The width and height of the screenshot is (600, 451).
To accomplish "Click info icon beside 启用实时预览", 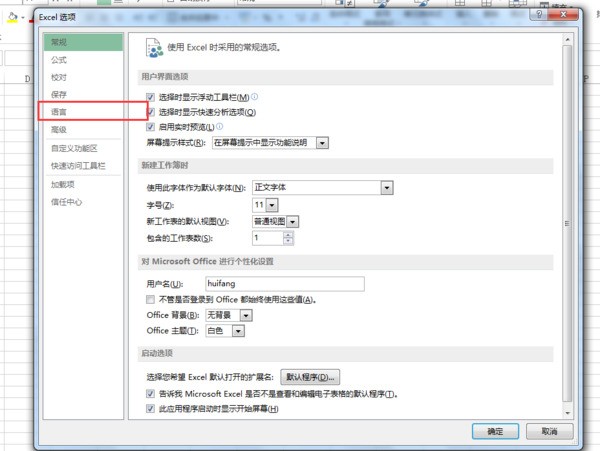I will click(219, 127).
